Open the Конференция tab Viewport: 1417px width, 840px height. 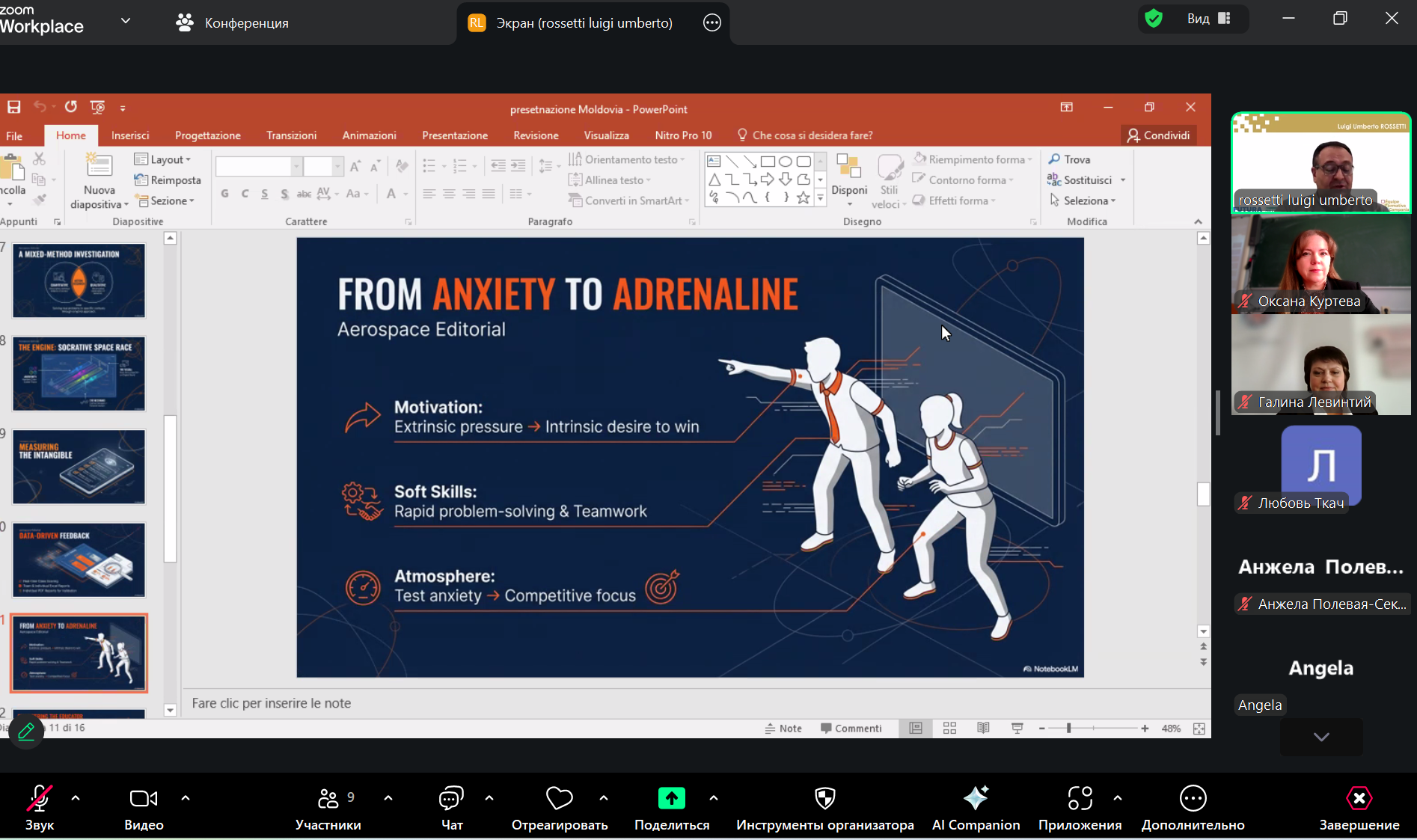[232, 23]
